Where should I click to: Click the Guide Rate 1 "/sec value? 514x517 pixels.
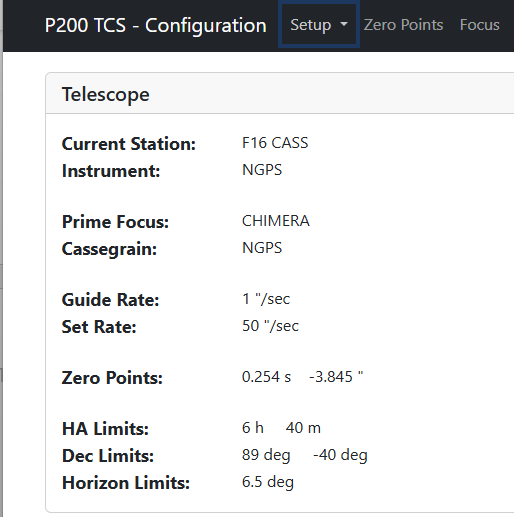[266, 299]
